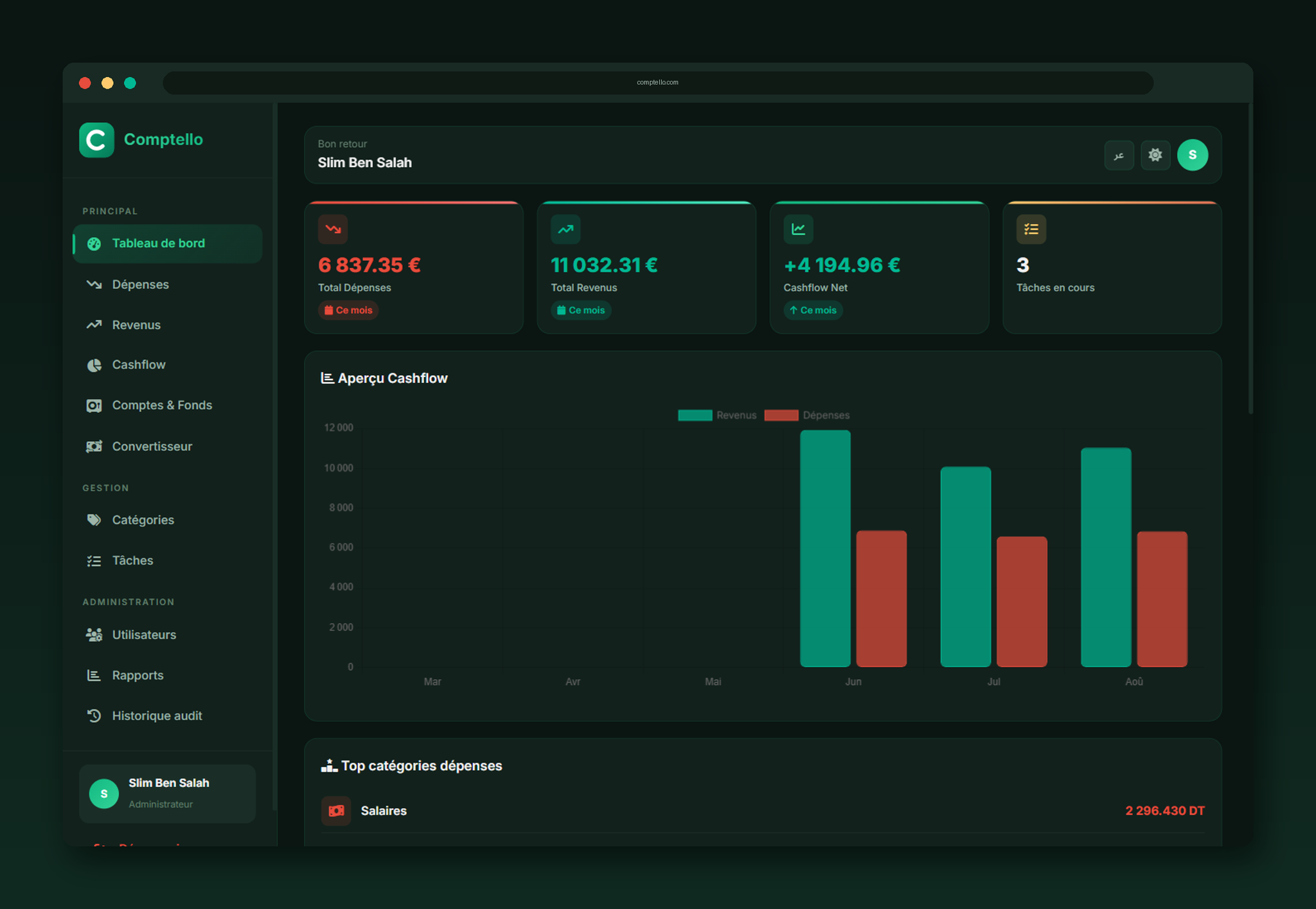Click the Comptes & Fonds vault icon
This screenshot has height=909, width=1316.
pyautogui.click(x=94, y=405)
